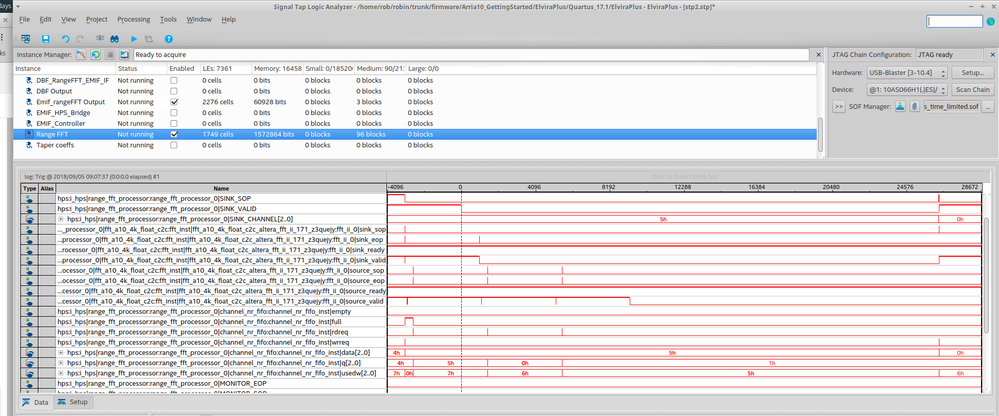
Task: Click the green Autorun Analysis icon in Instance Manager
Action: point(95,55)
